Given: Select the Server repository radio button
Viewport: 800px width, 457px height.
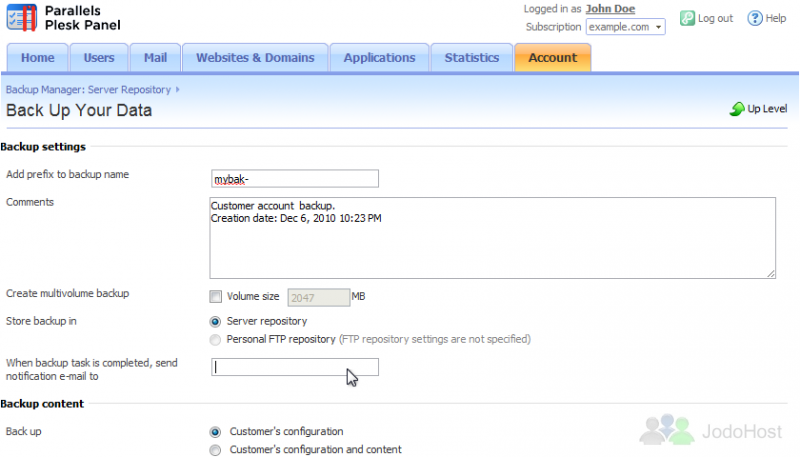Looking at the screenshot, I should coord(215,322).
